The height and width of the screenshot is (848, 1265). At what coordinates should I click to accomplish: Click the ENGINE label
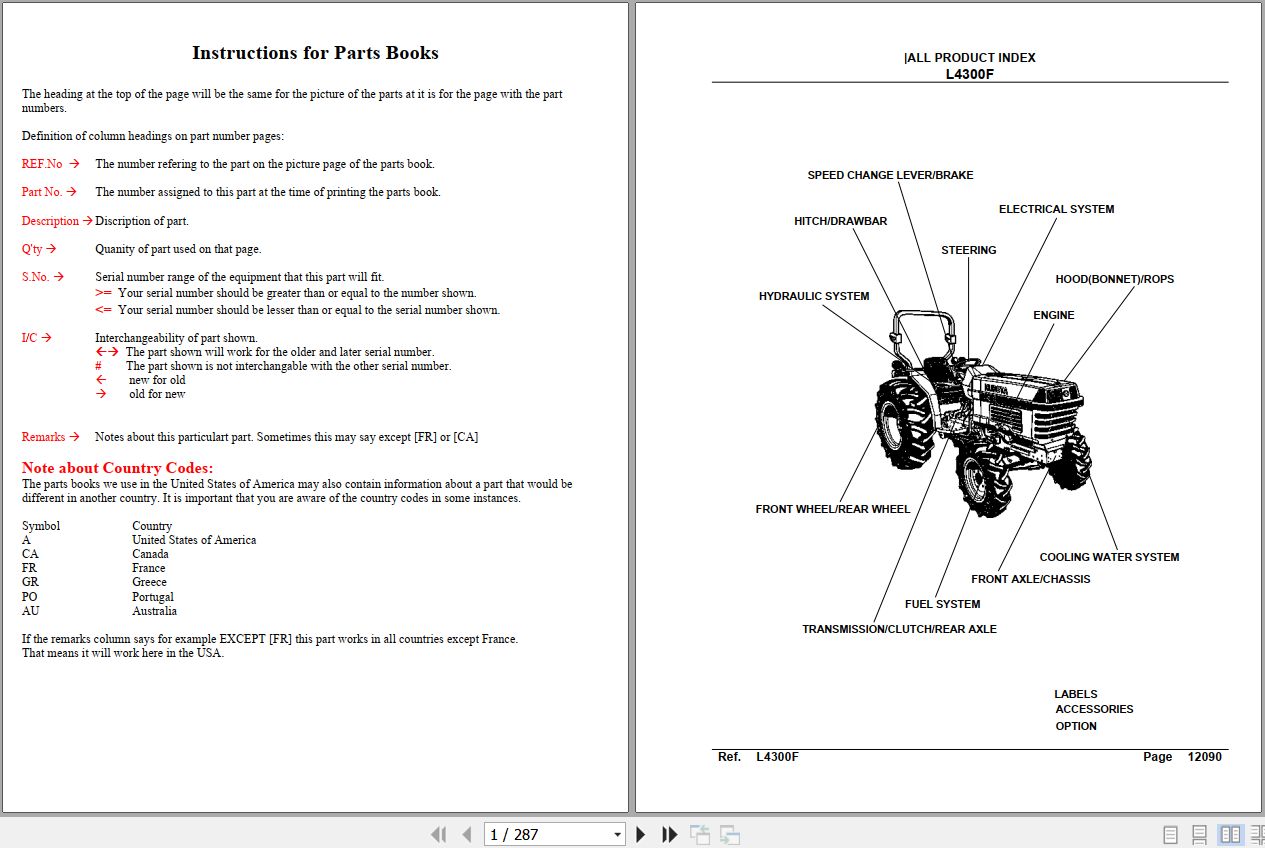(x=1053, y=315)
